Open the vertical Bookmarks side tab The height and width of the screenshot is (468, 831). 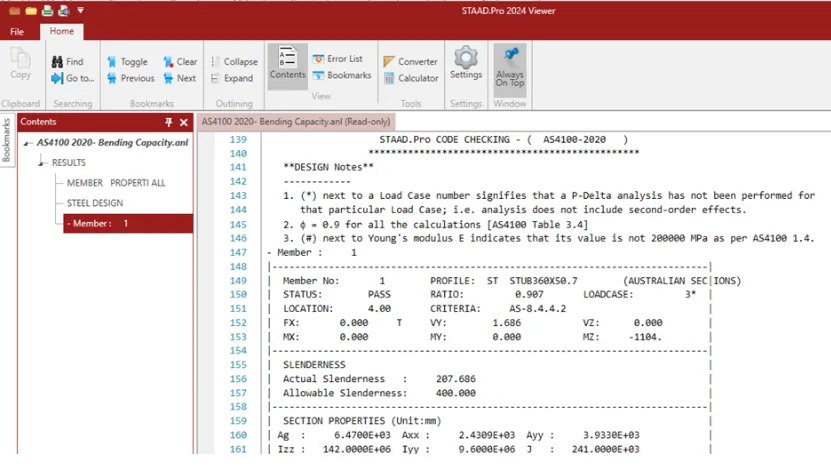pyautogui.click(x=7, y=140)
